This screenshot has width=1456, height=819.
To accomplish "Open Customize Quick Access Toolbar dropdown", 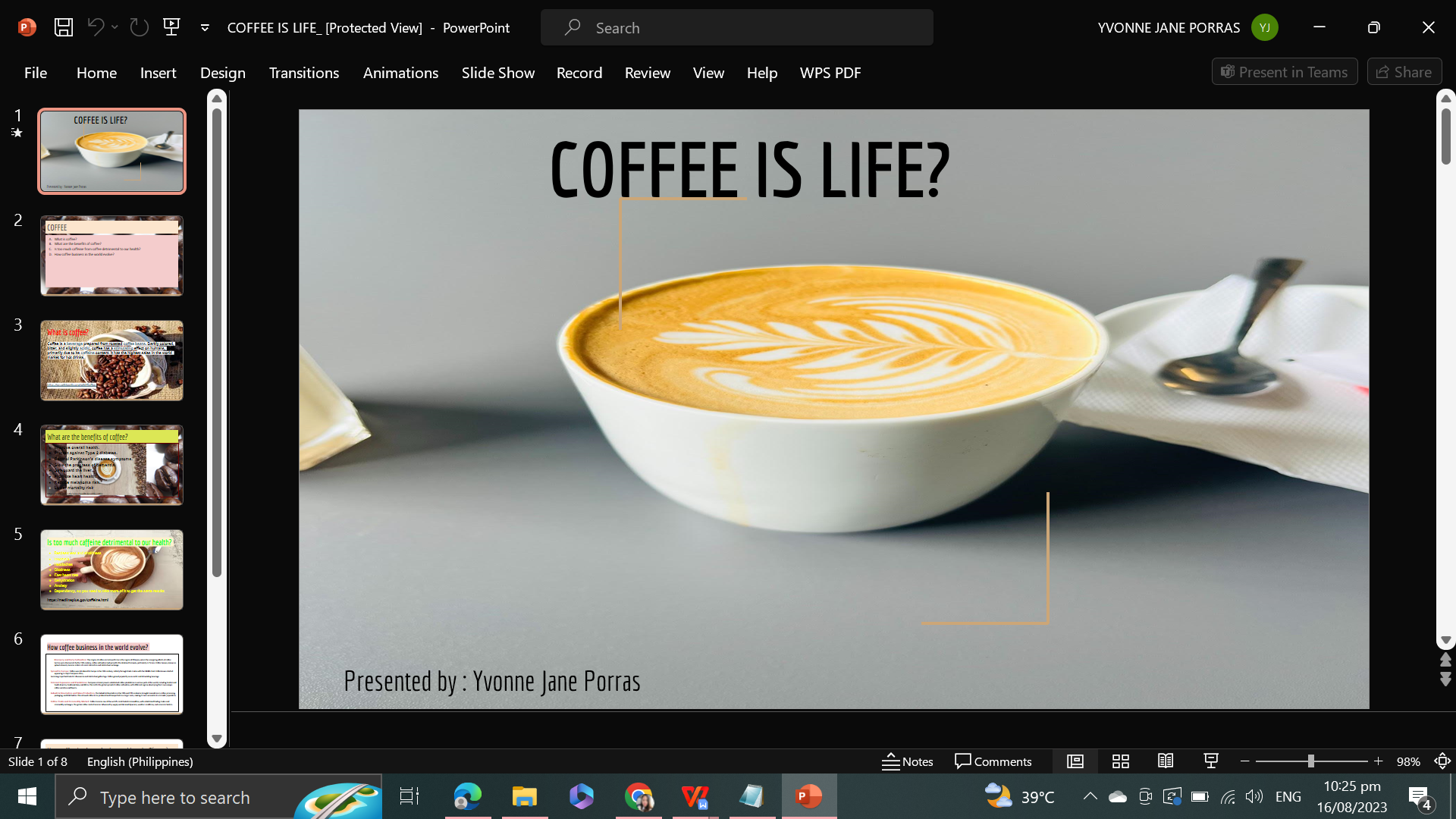I will [205, 28].
